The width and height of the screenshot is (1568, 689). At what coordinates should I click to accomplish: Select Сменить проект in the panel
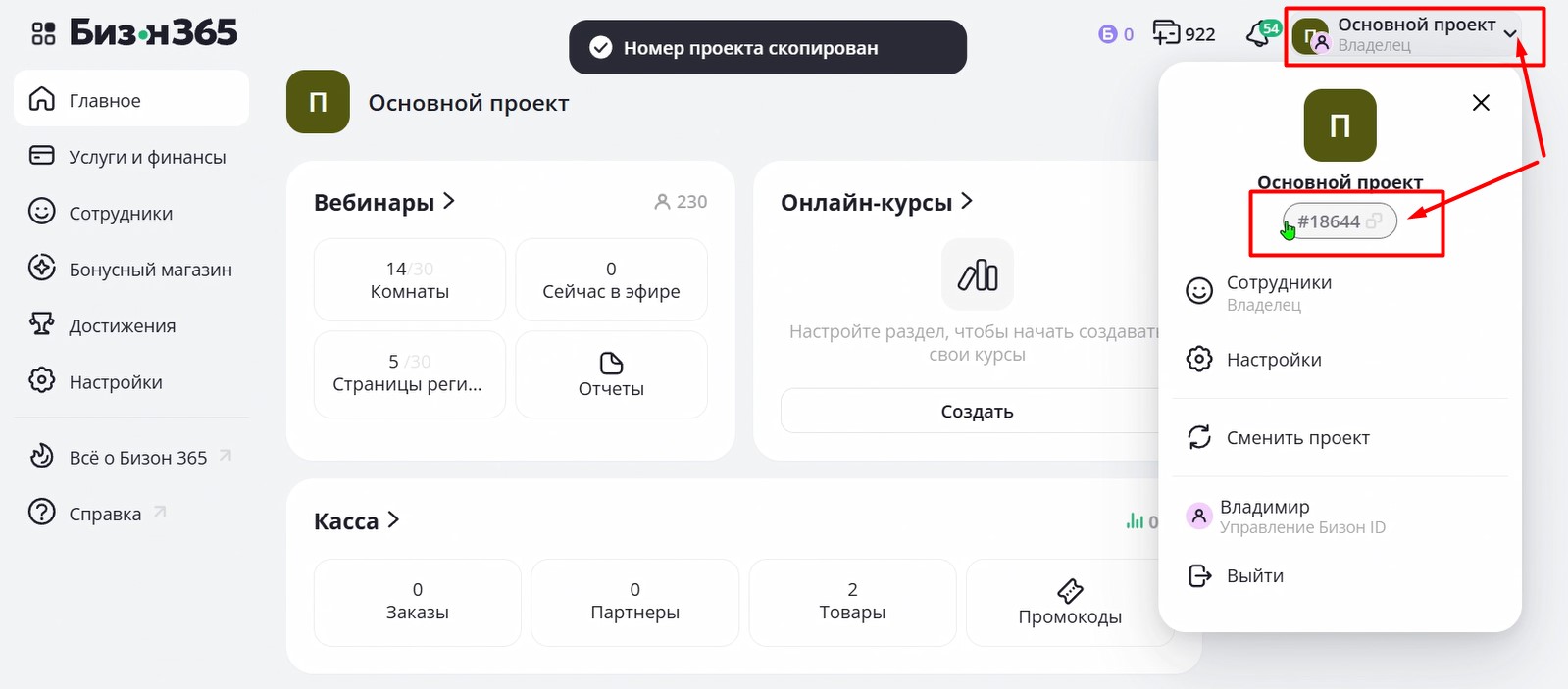pyautogui.click(x=1297, y=438)
